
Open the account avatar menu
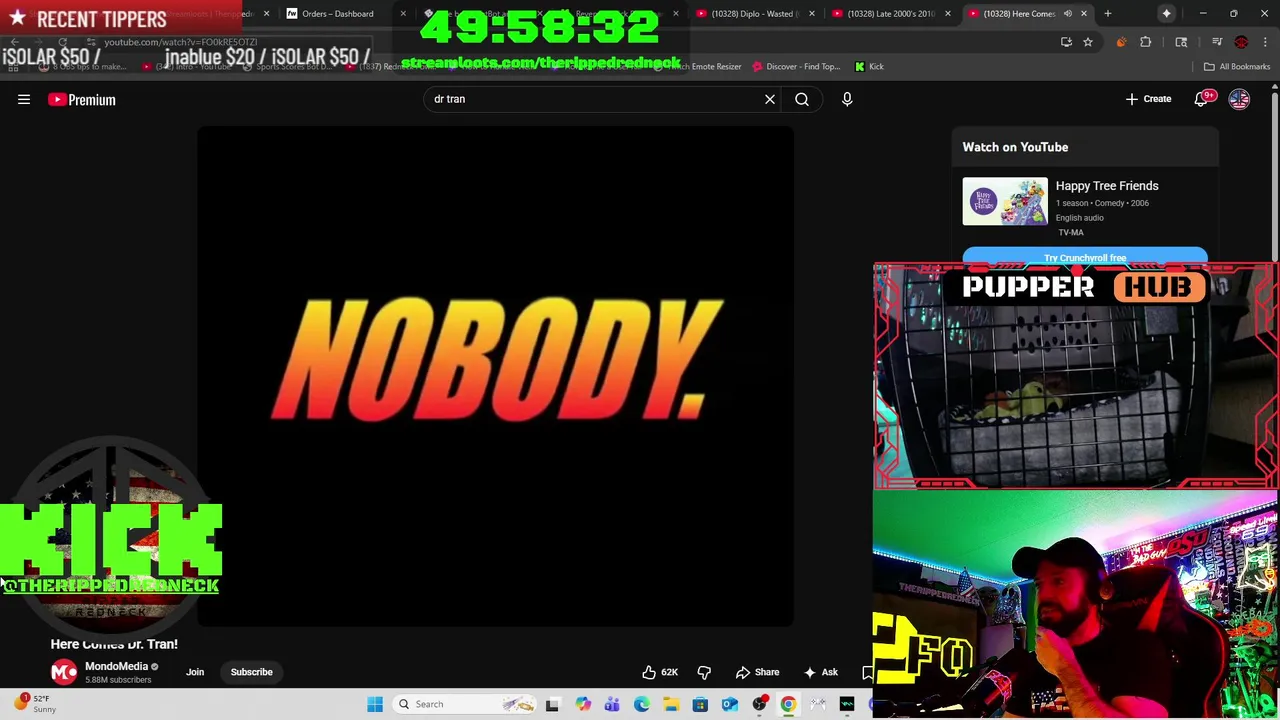(1239, 99)
